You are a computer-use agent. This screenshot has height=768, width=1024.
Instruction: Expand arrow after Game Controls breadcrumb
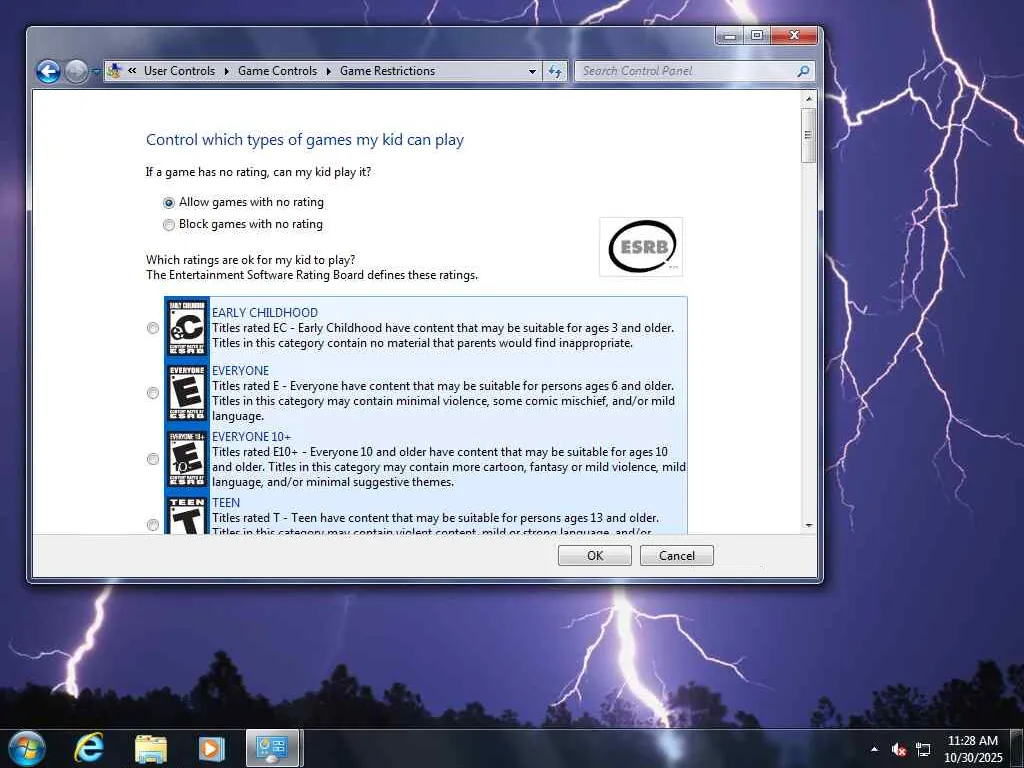pyautogui.click(x=328, y=71)
